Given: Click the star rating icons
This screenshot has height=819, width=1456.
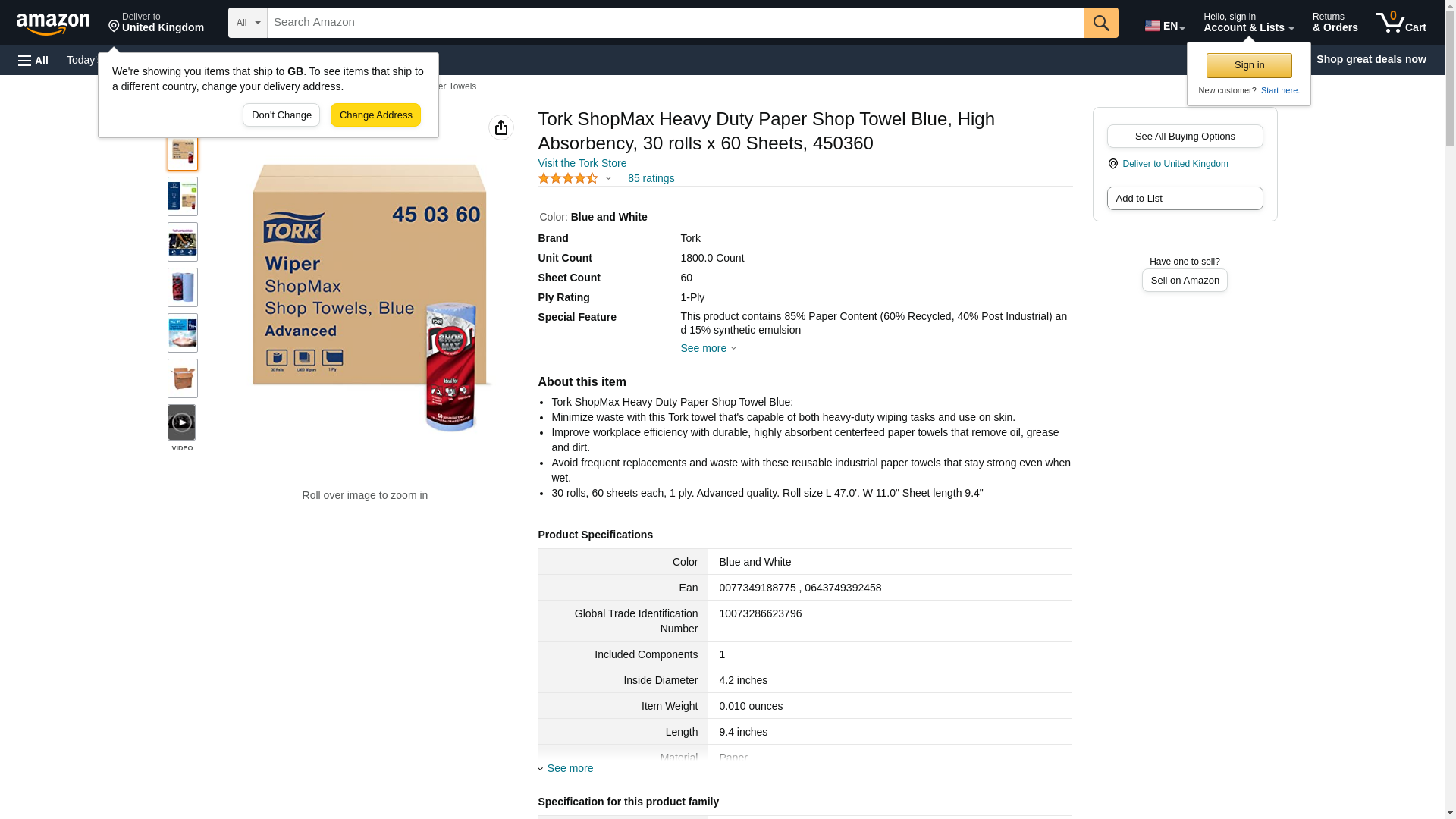Looking at the screenshot, I should pos(568,178).
